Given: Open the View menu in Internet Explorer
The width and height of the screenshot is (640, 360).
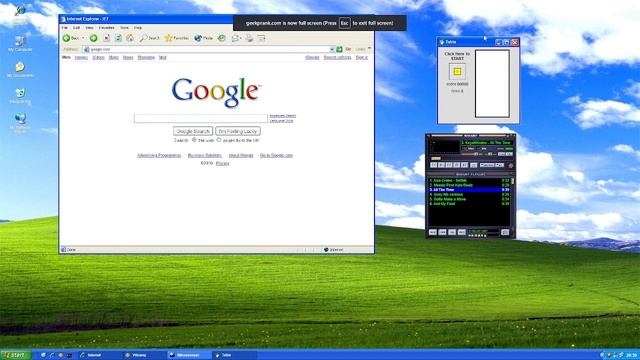Looking at the screenshot, I should [x=89, y=28].
